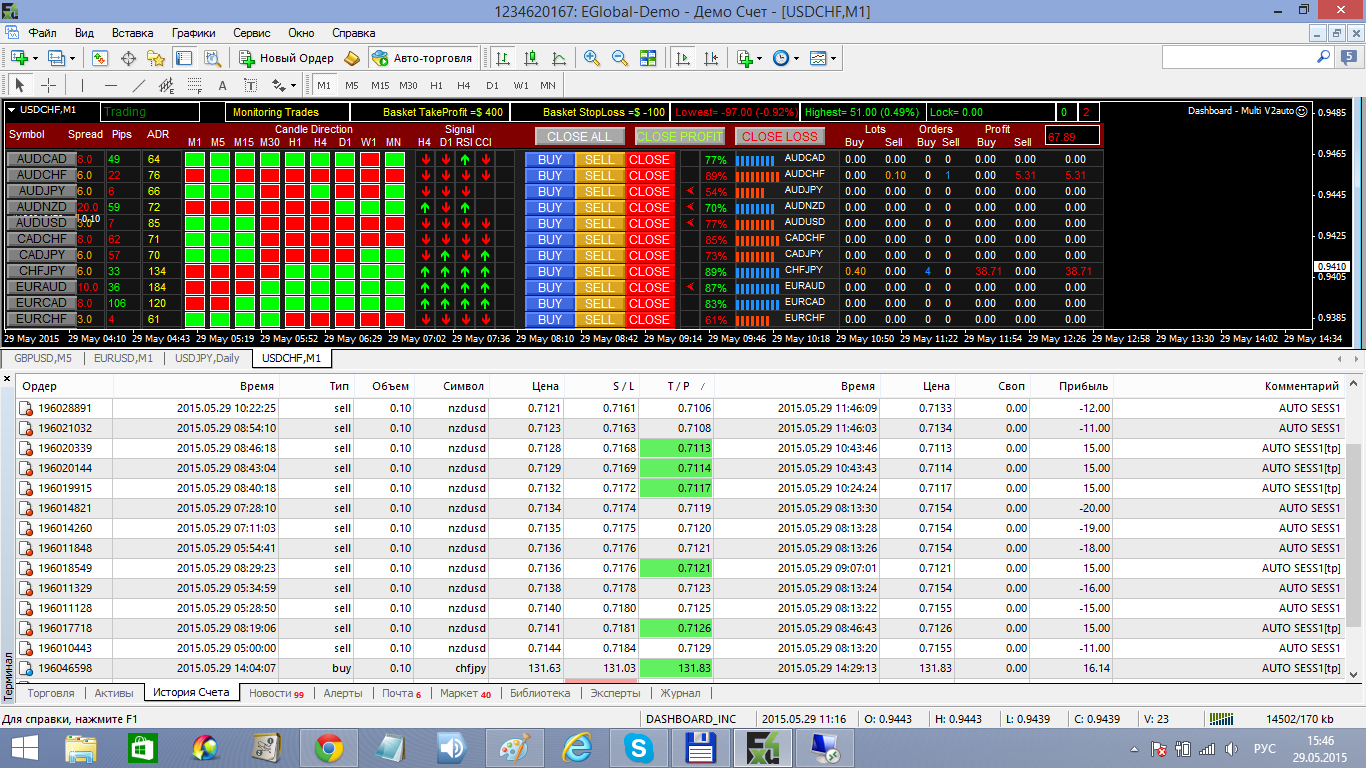This screenshot has height=768, width=1366.
Task: Open the Templates dropdown
Action: point(823,58)
